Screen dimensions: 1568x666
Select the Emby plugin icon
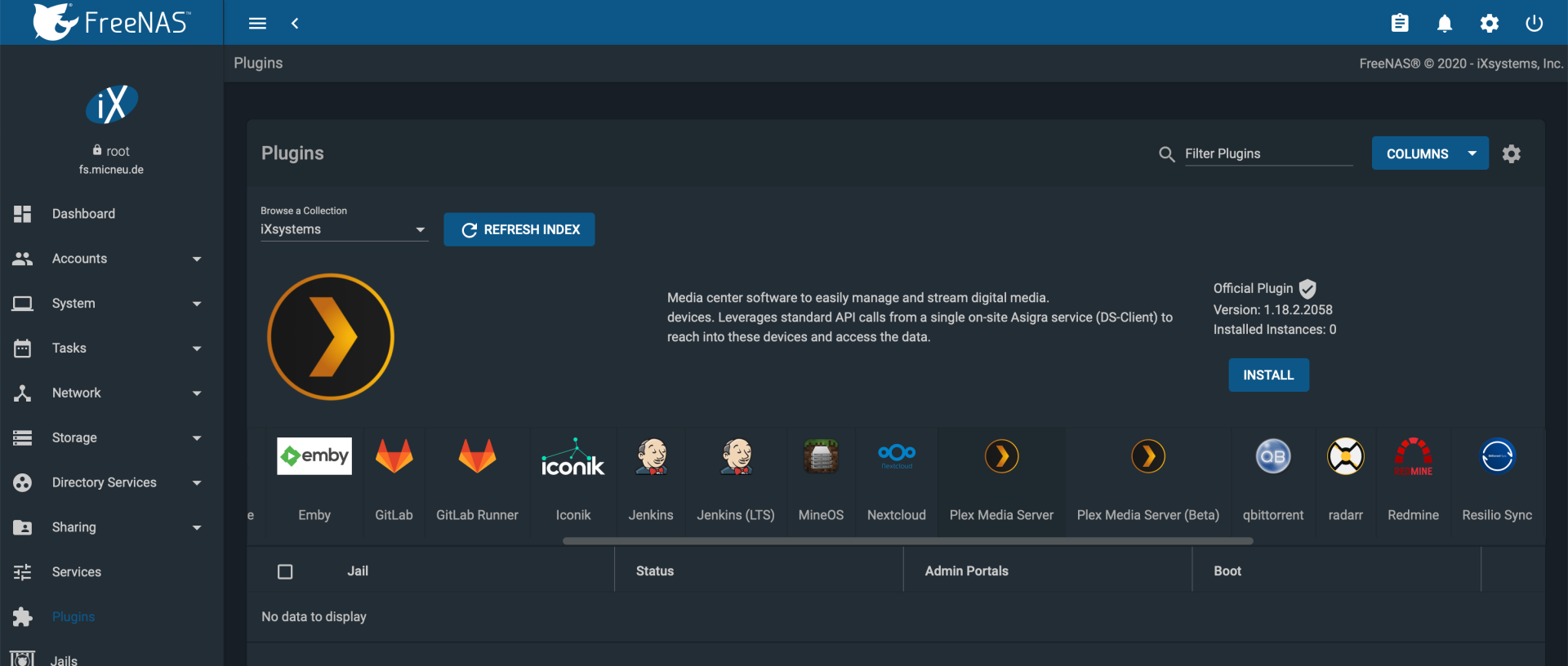pos(314,456)
